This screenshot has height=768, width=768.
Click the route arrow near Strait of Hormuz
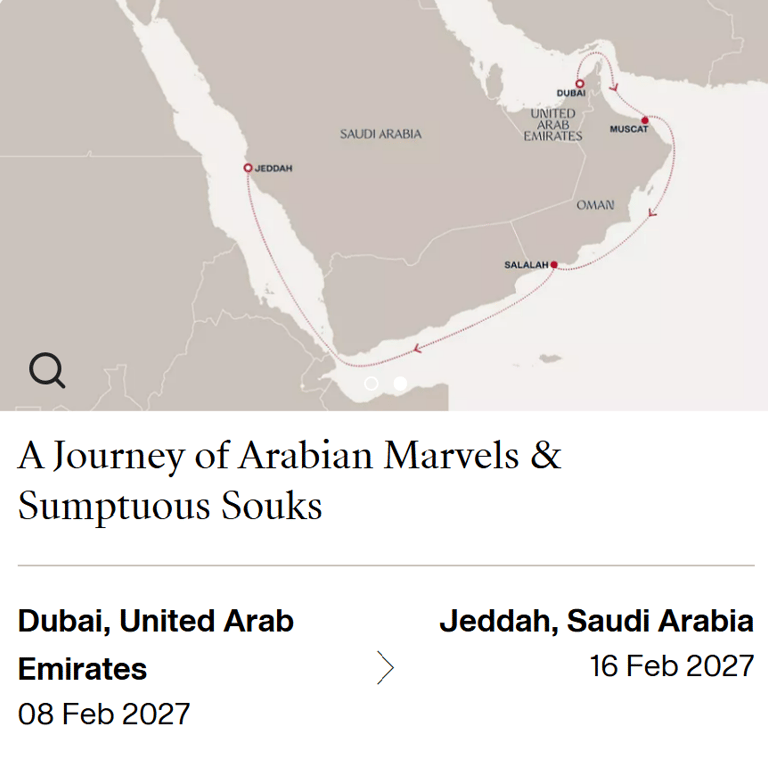click(x=614, y=88)
